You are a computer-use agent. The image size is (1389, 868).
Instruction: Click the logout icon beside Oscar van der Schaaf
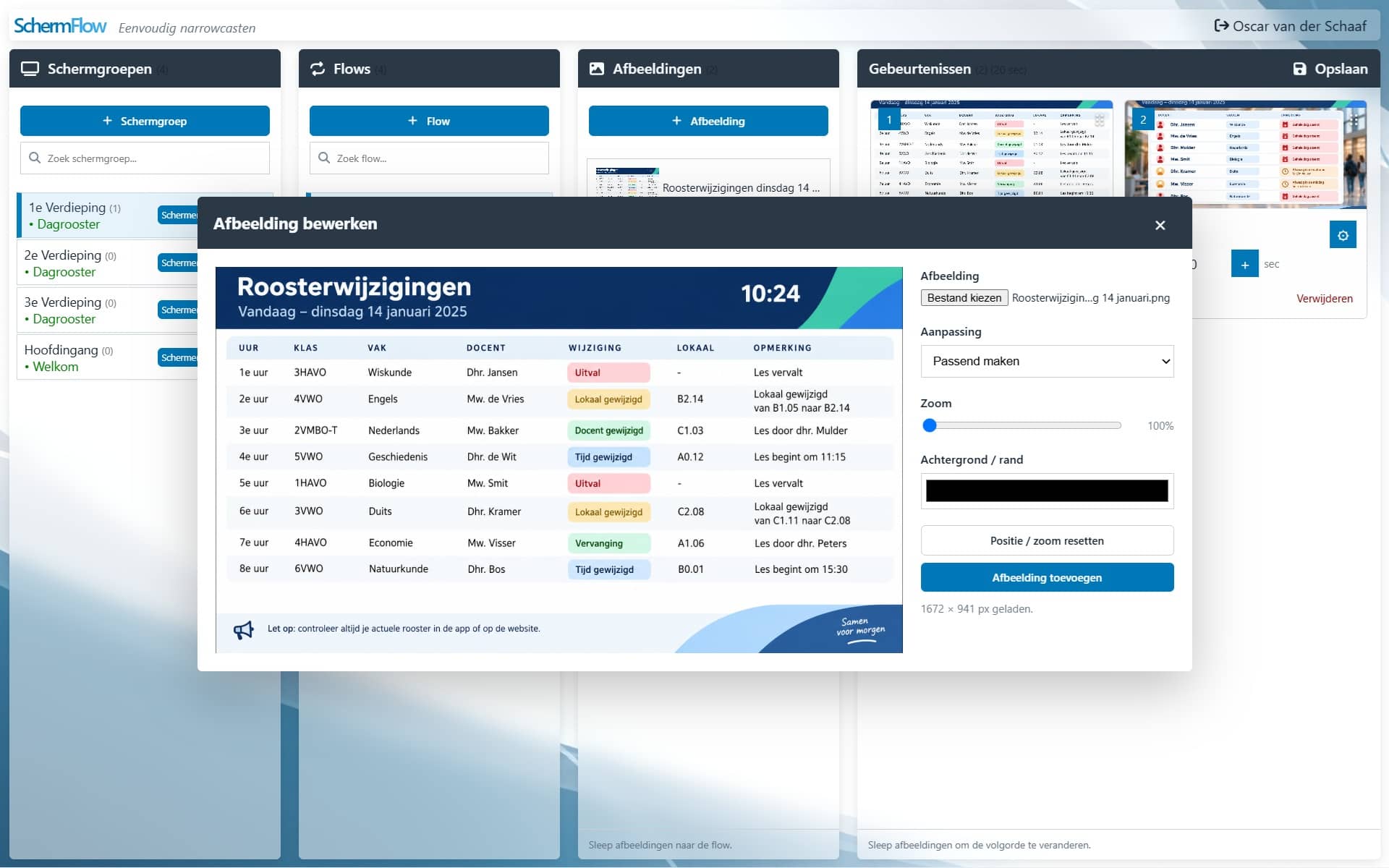tap(1221, 26)
